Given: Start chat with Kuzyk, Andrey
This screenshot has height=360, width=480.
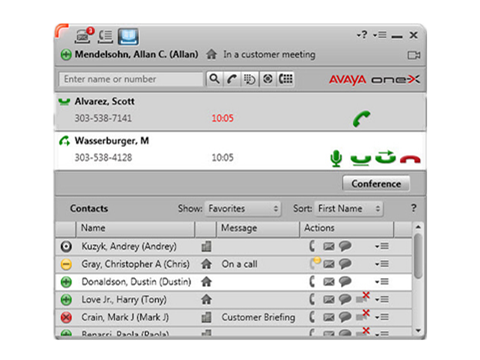Looking at the screenshot, I should (345, 246).
